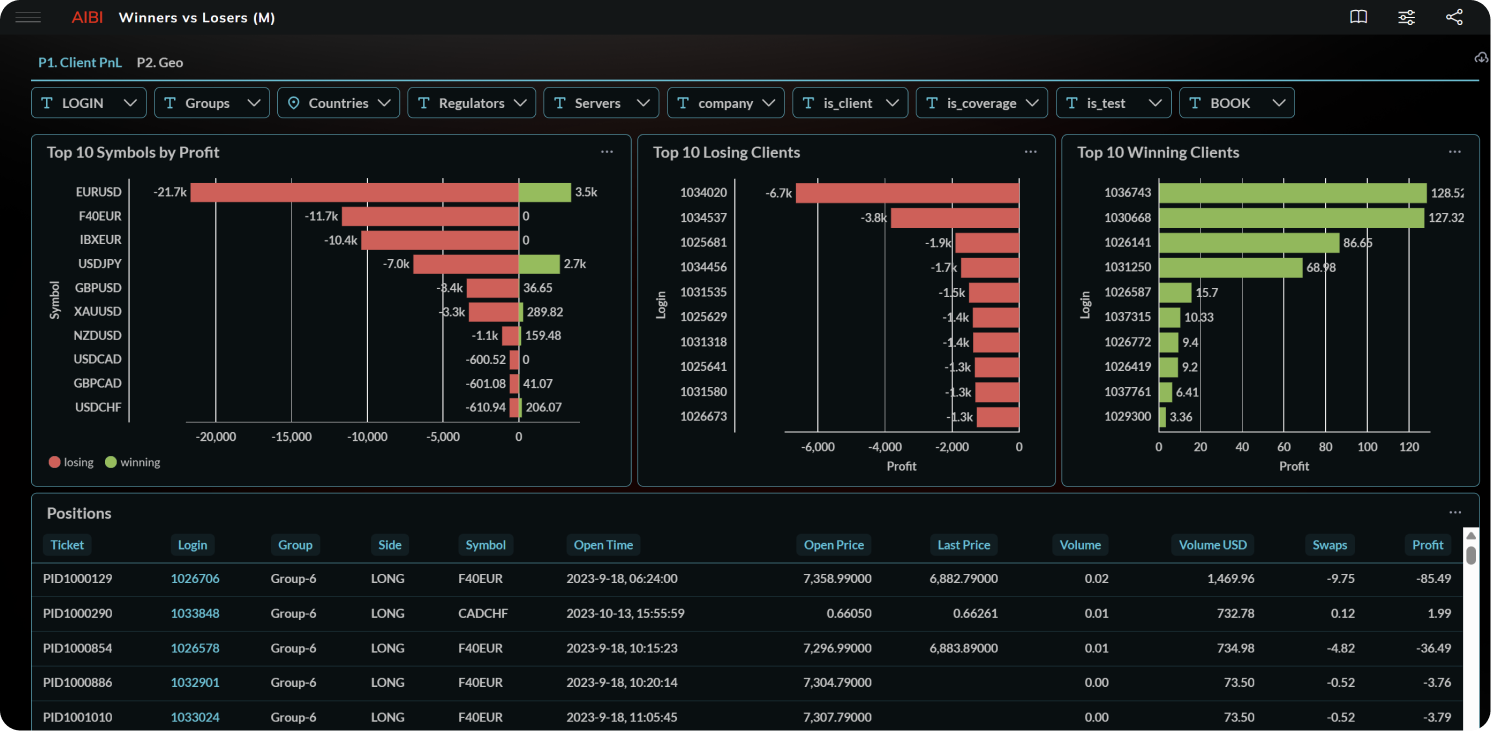Select the green bar for client 1036743
Image resolution: width=1491 pixels, height=731 pixels.
(x=1293, y=193)
